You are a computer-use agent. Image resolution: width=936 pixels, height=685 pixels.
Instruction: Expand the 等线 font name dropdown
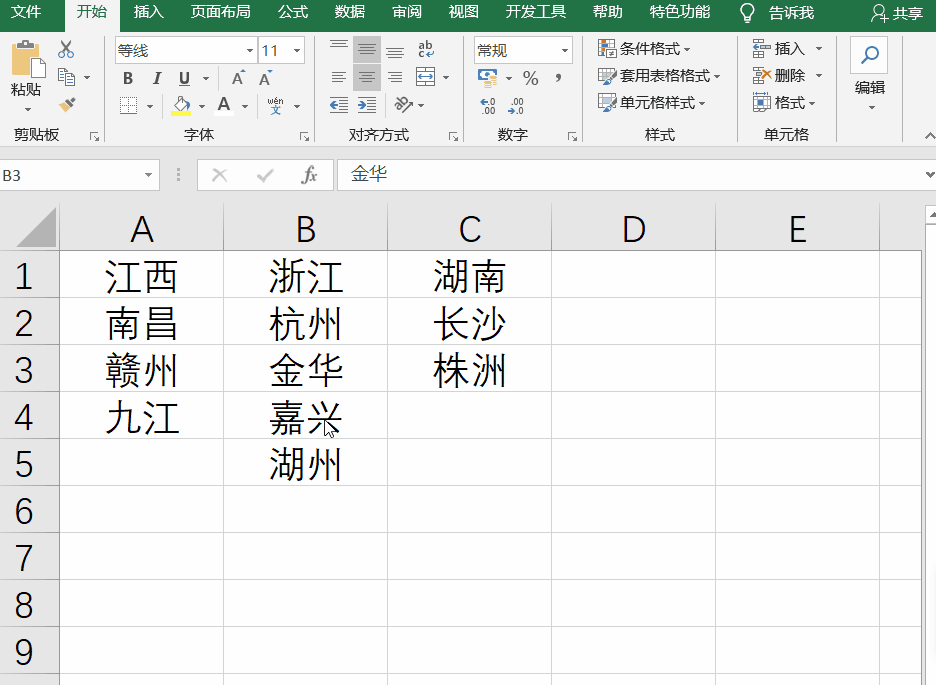coord(250,51)
